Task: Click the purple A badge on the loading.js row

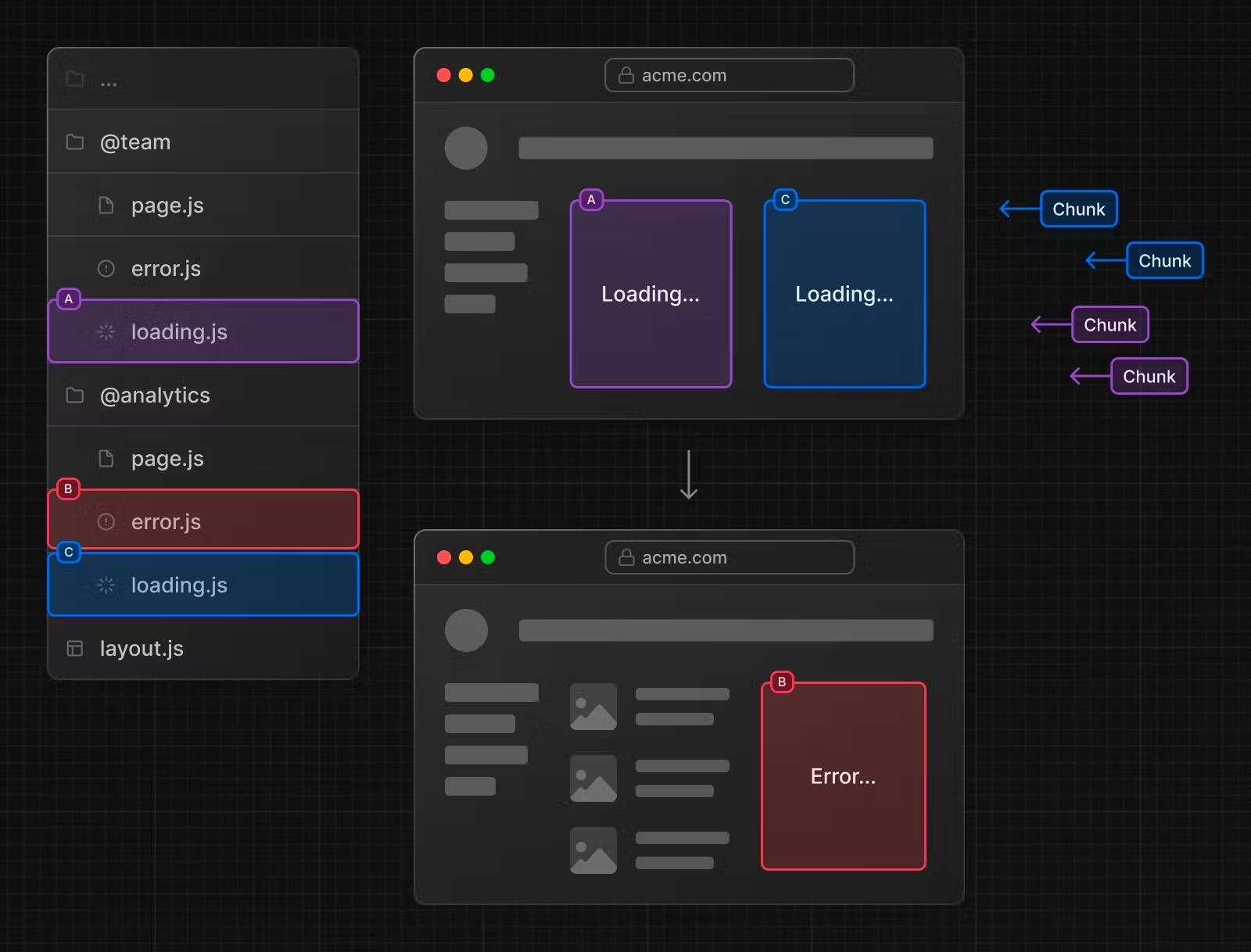Action: tap(69, 299)
